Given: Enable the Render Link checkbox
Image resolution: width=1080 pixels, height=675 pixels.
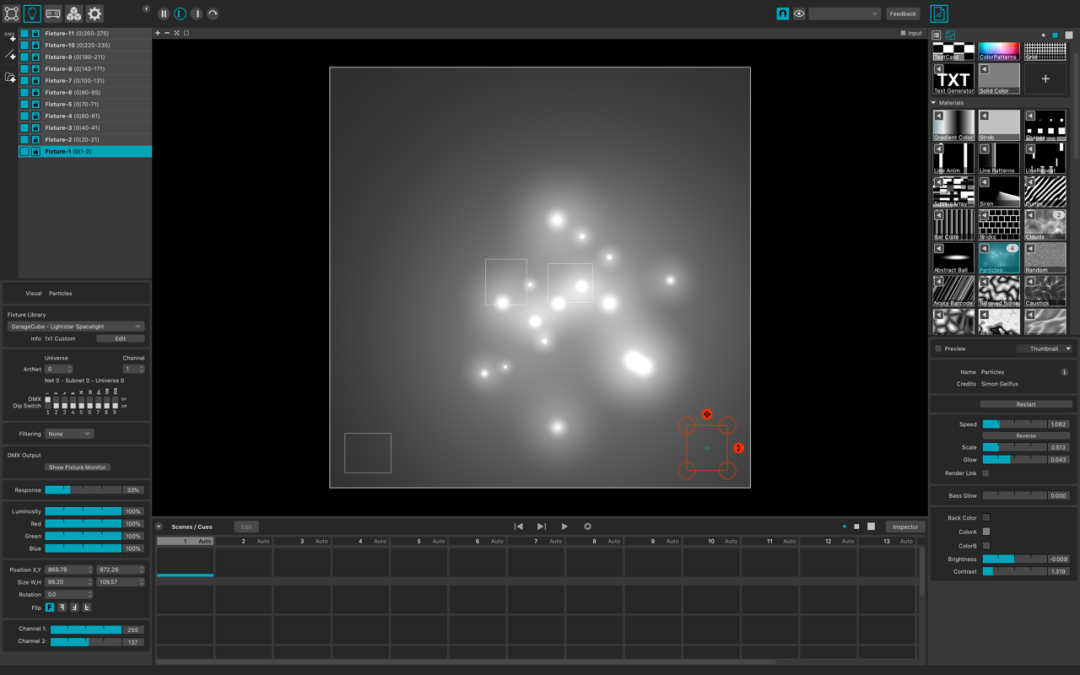Looking at the screenshot, I should [986, 473].
